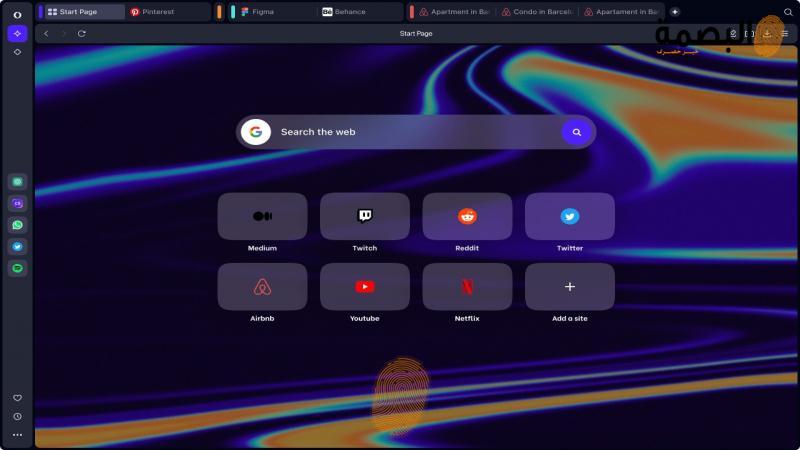Viewport: 800px width, 450px height.
Task: Click the purple search magnifier button
Action: click(x=577, y=132)
